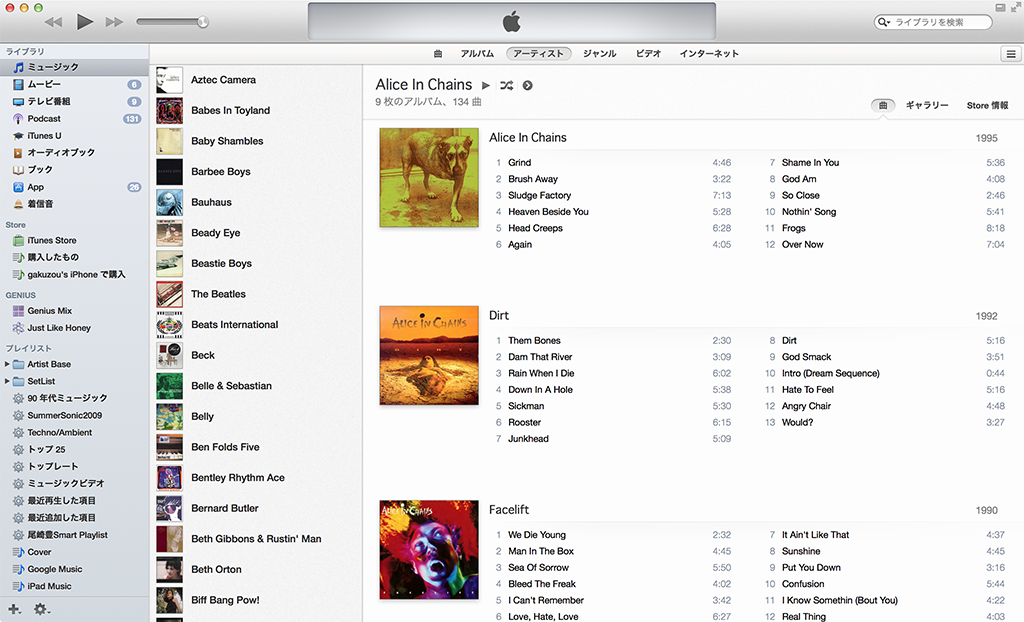Show Store 情報 for the artist
1024x622 pixels.
tap(987, 105)
